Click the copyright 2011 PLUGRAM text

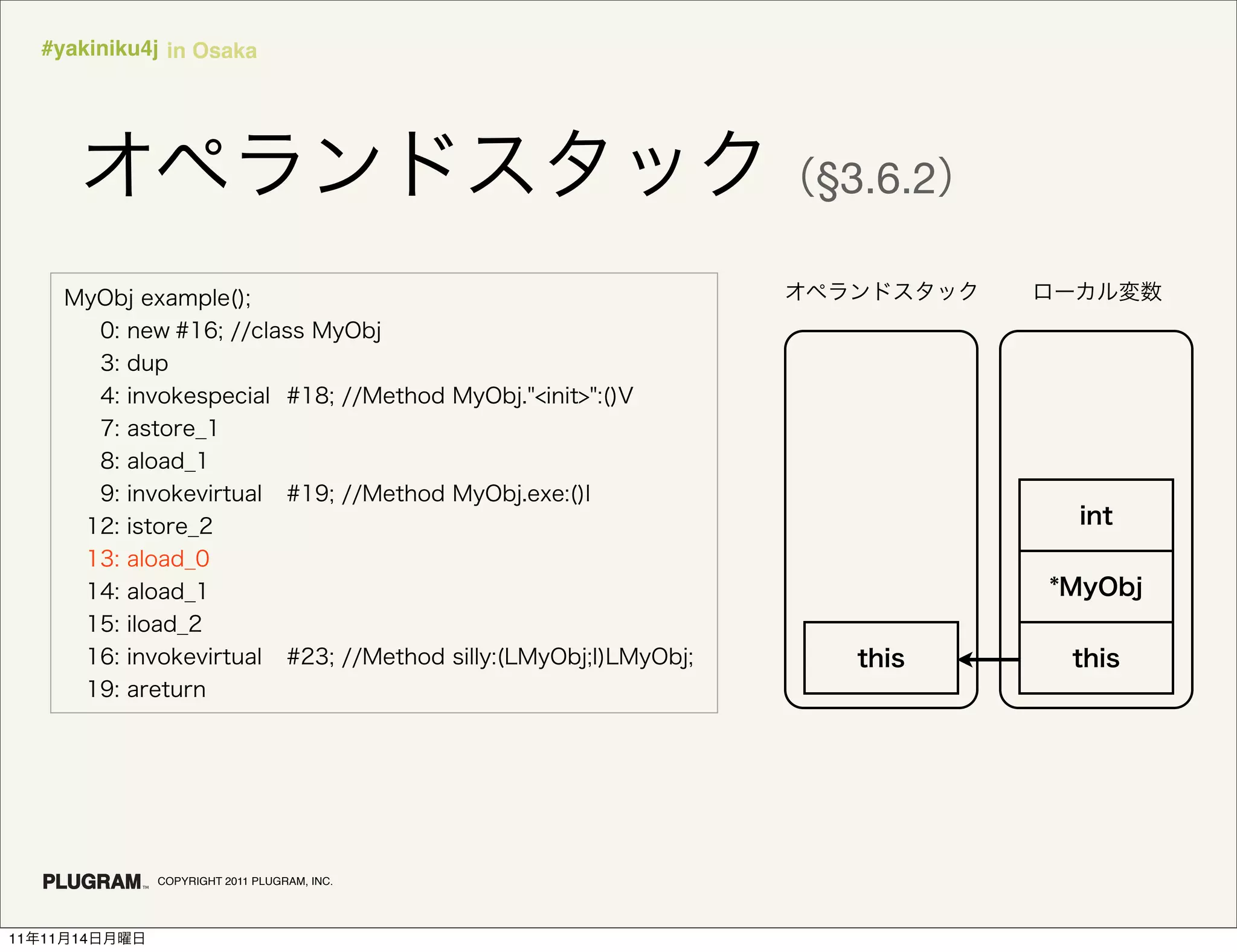click(245, 881)
